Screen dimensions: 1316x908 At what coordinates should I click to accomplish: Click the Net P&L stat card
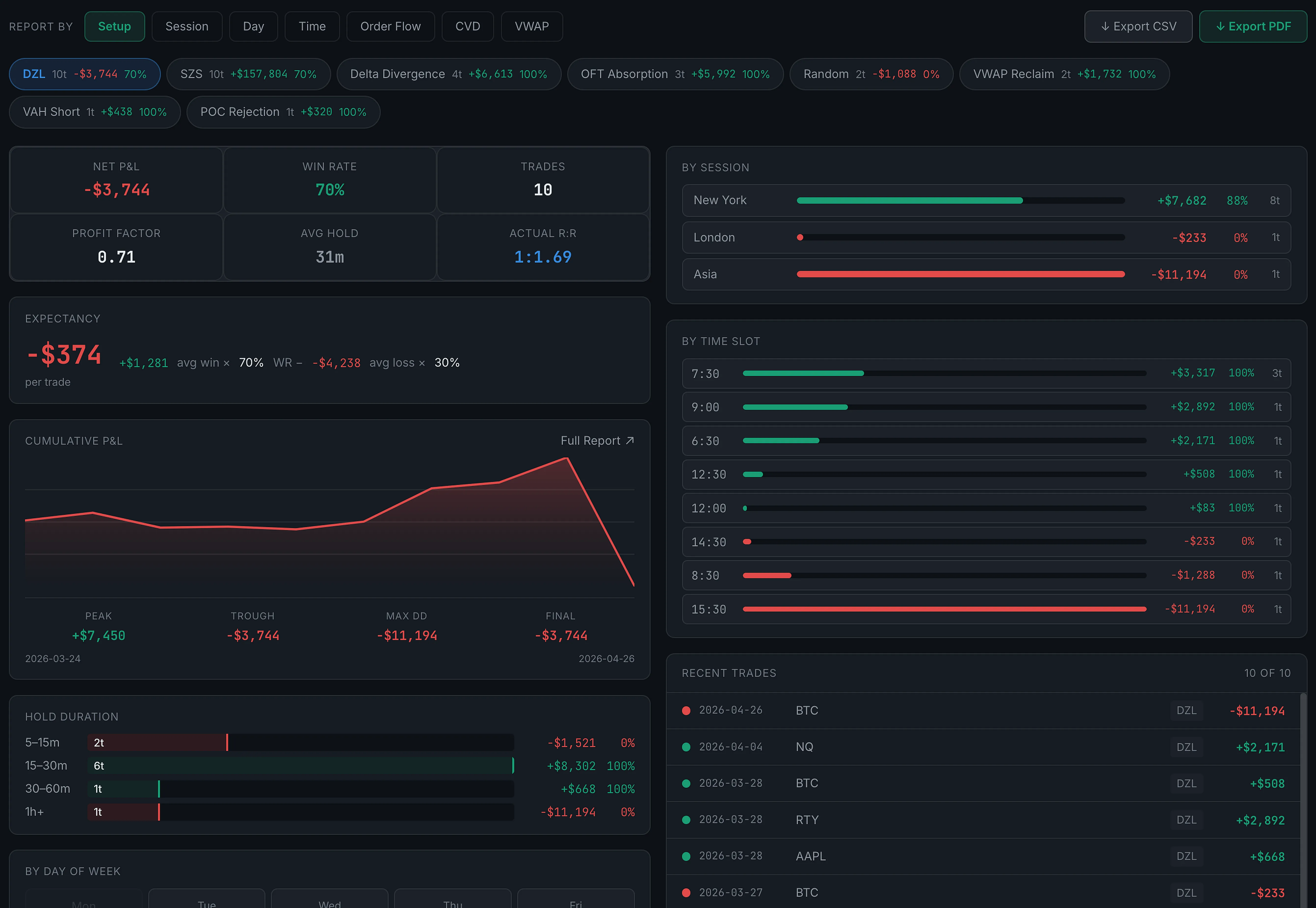117,180
